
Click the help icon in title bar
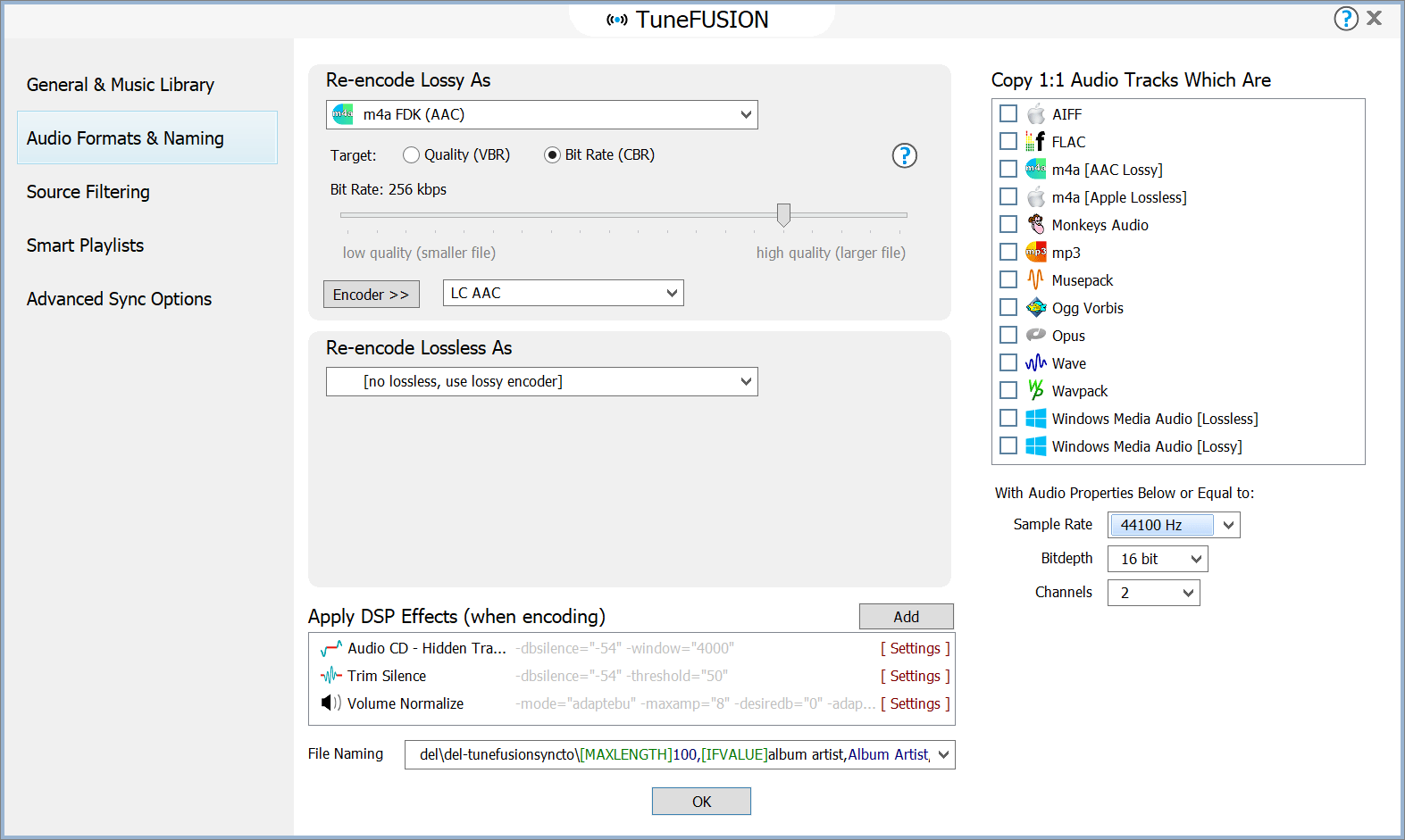coord(1345,19)
